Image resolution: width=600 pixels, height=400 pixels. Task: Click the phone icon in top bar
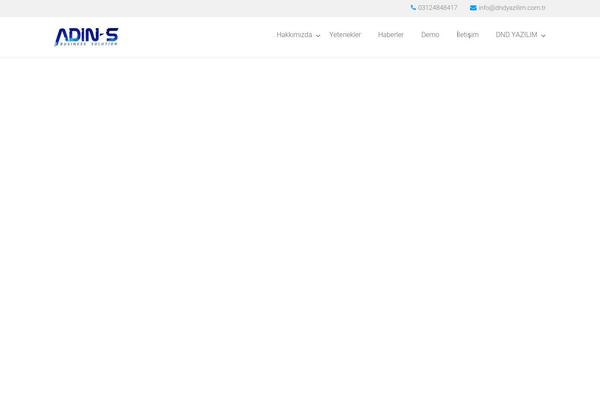click(413, 8)
